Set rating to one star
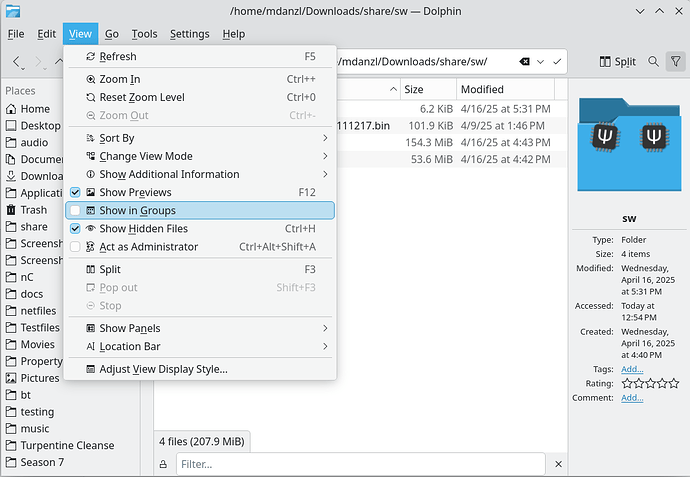The image size is (690, 477). pos(627,384)
